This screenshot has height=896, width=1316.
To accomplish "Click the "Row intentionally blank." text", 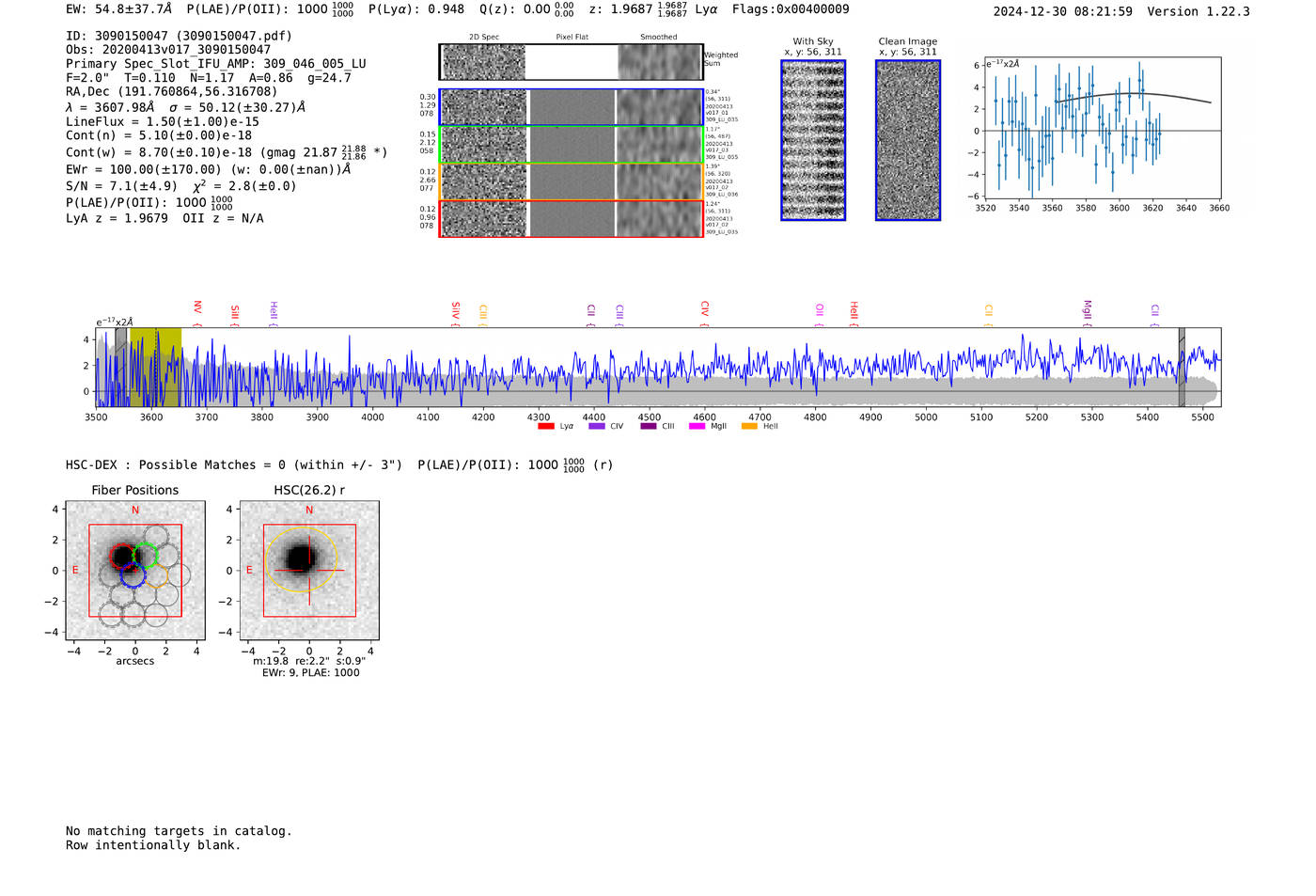I will point(153,845).
